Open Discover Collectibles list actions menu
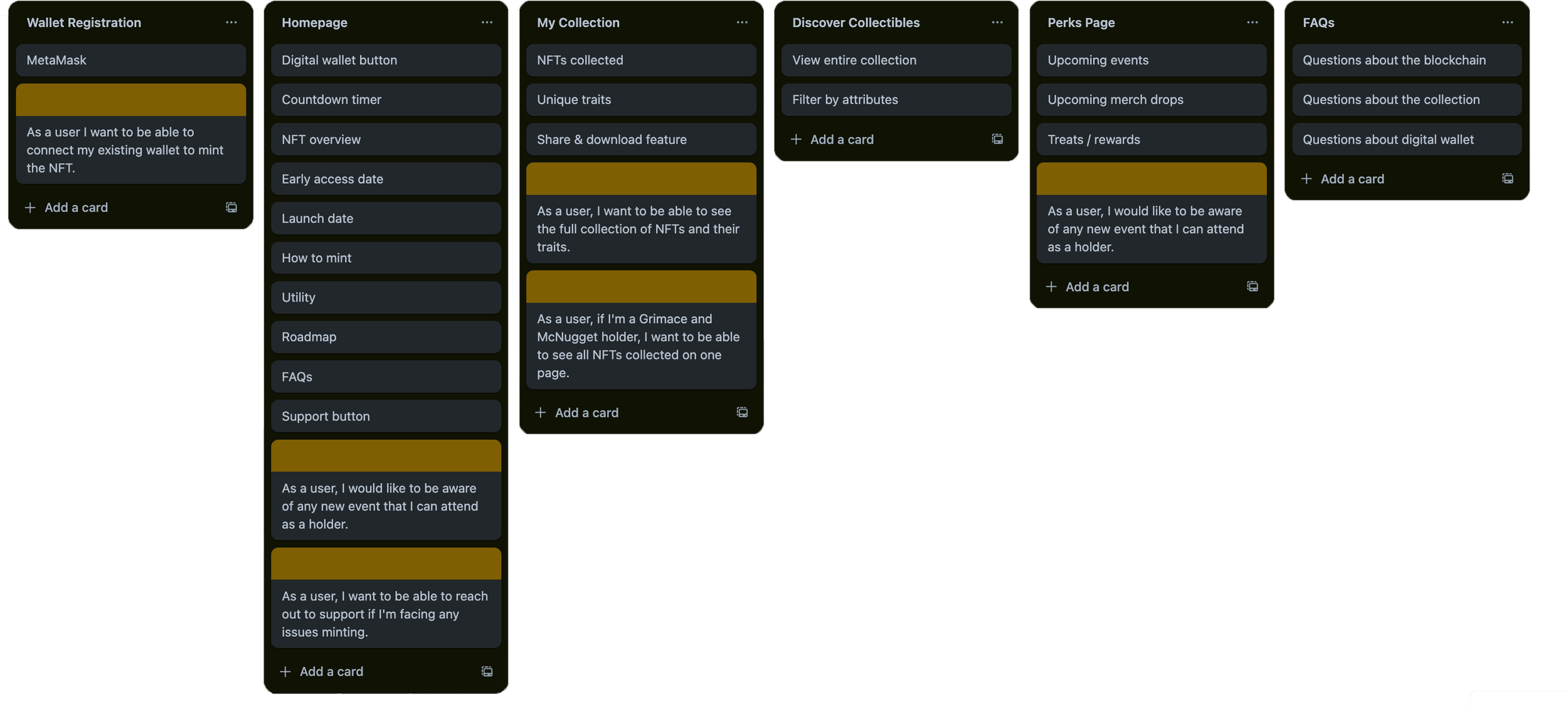 coord(997,23)
